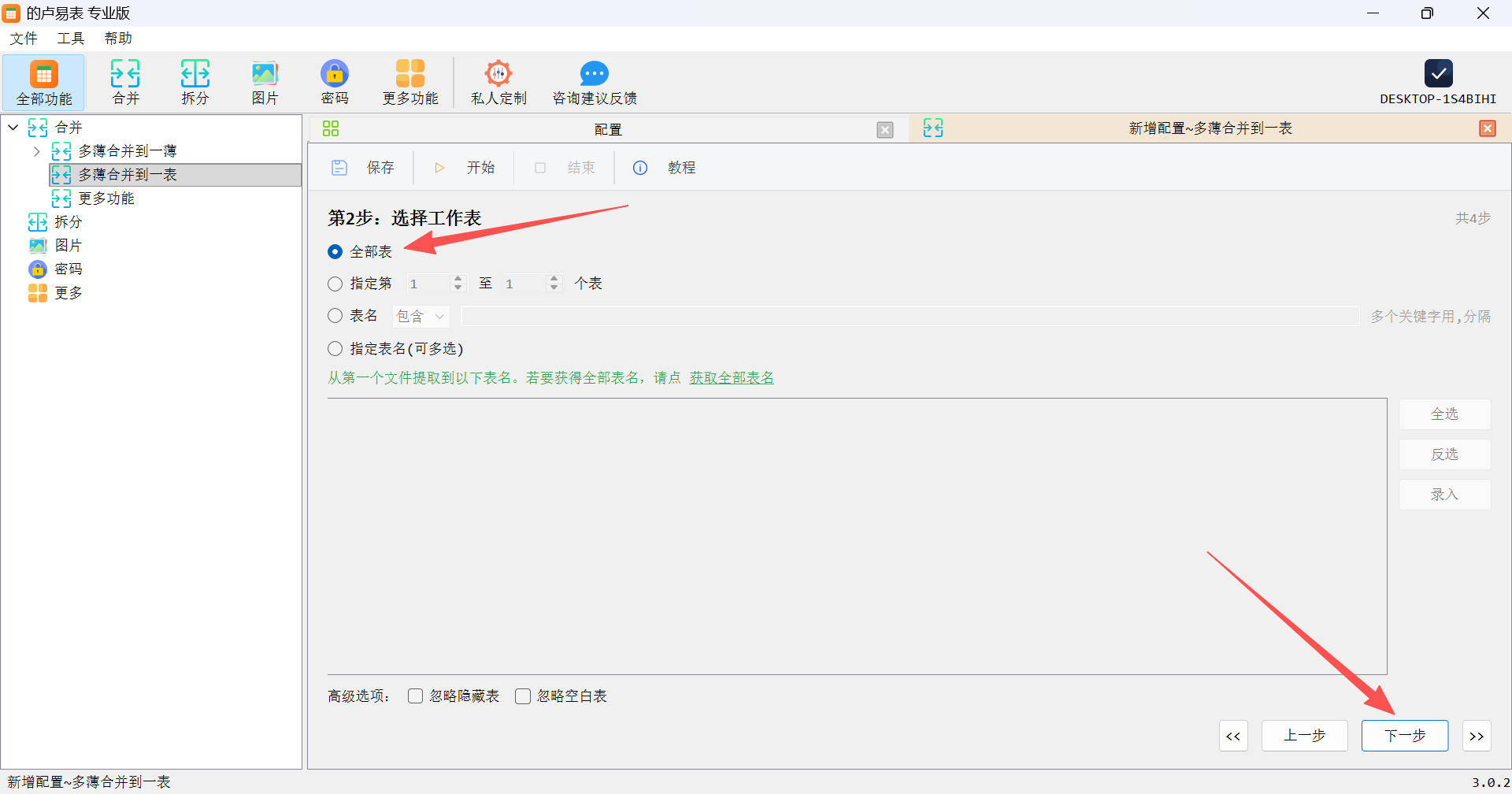Image resolution: width=1512 pixels, height=794 pixels.
Task: Click the 合并 toolbar icon
Action: [x=125, y=82]
